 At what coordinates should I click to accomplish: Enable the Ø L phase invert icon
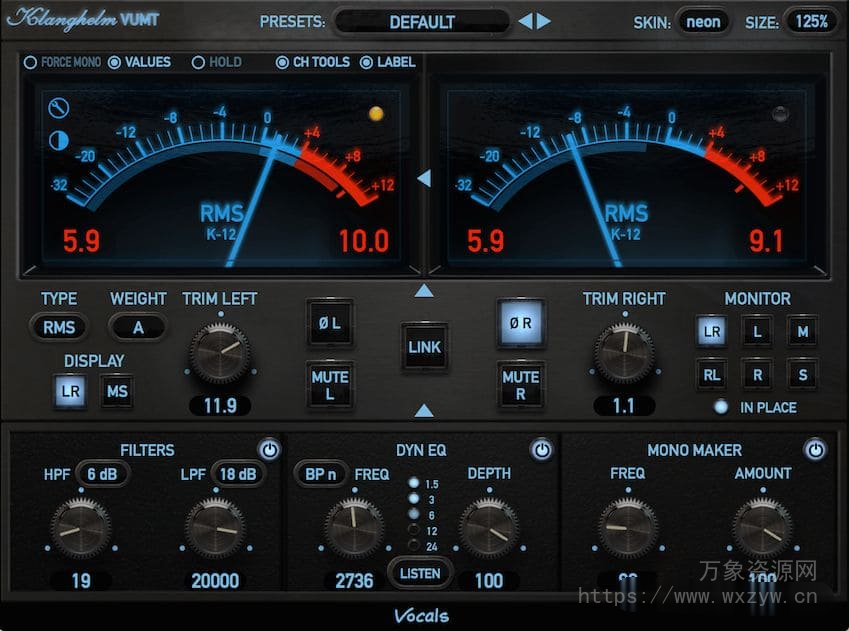click(329, 324)
